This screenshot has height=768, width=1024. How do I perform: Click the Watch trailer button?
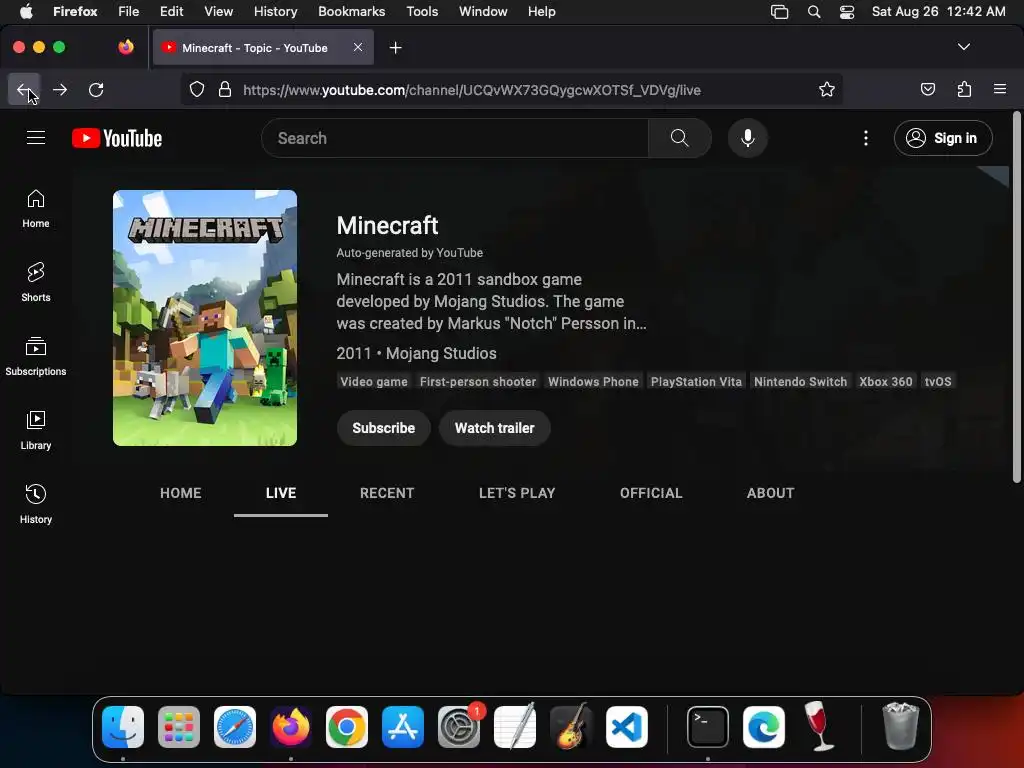494,428
